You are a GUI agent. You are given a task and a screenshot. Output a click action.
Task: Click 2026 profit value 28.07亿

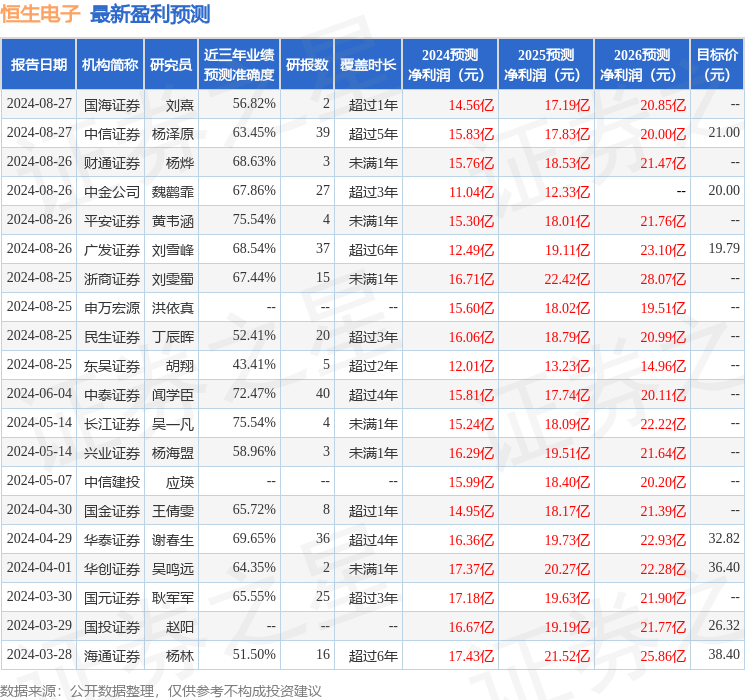663,279
